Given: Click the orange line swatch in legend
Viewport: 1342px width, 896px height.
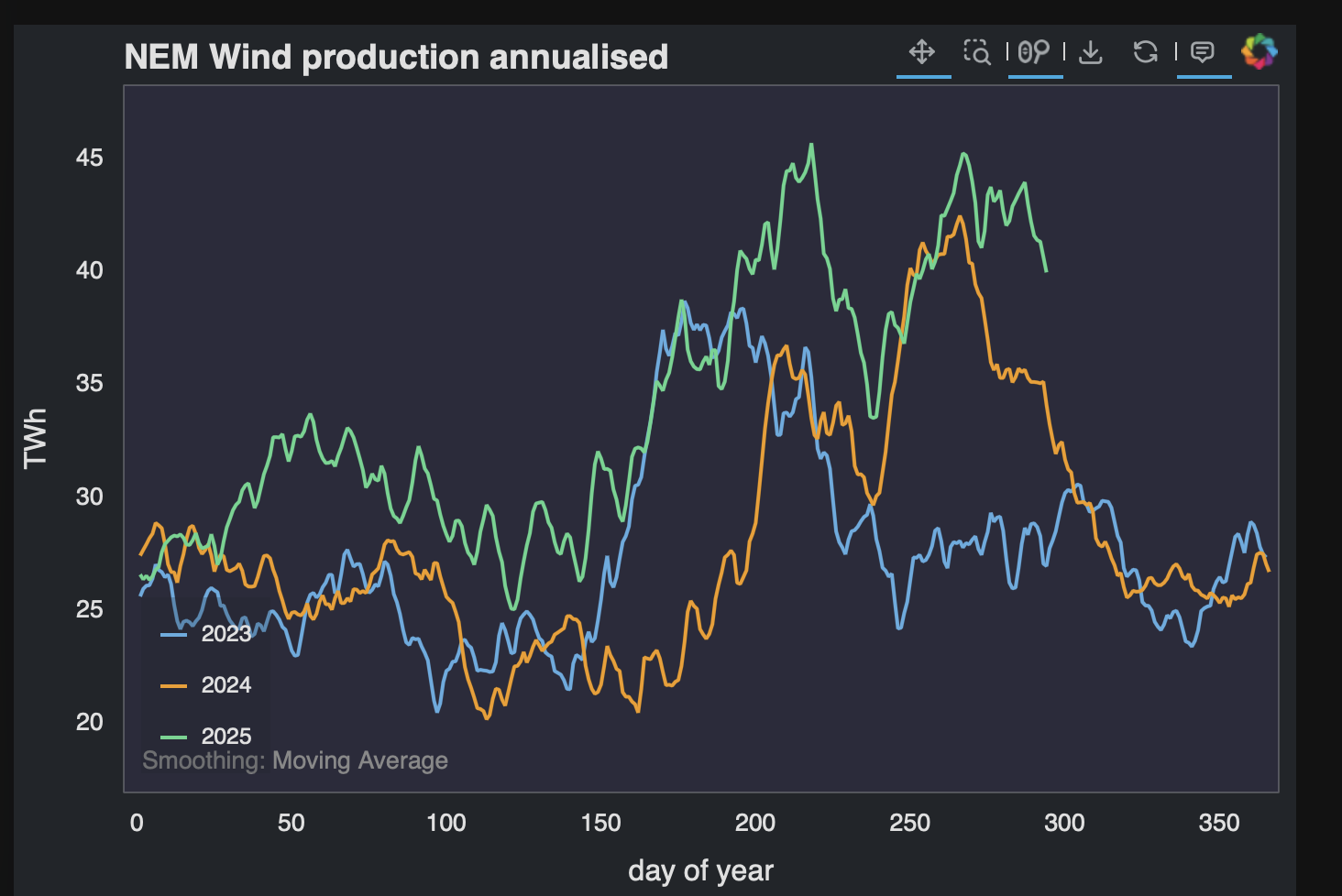Looking at the screenshot, I should pyautogui.click(x=174, y=685).
